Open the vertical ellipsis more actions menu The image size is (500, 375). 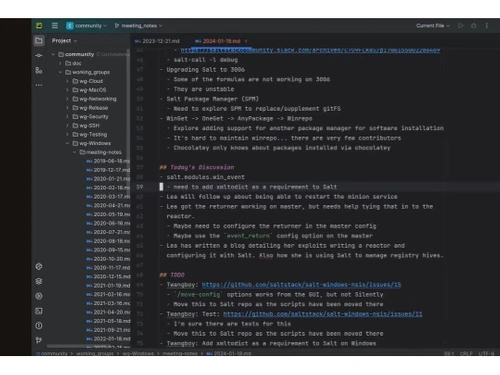[487, 26]
